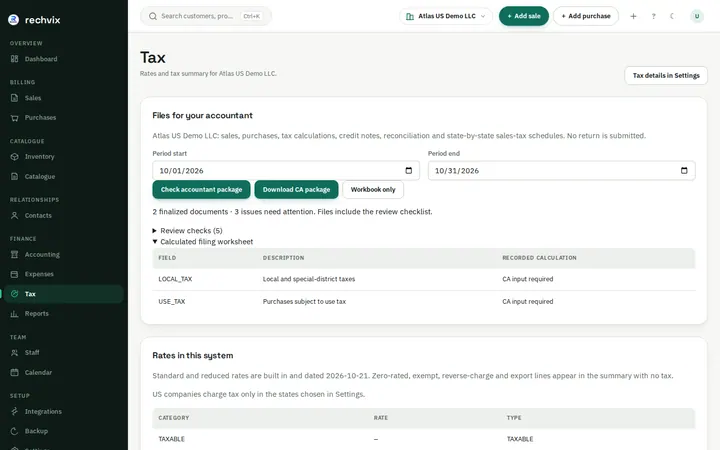Click the company building icon
Viewport: 720px width, 450px height.
[410, 16]
